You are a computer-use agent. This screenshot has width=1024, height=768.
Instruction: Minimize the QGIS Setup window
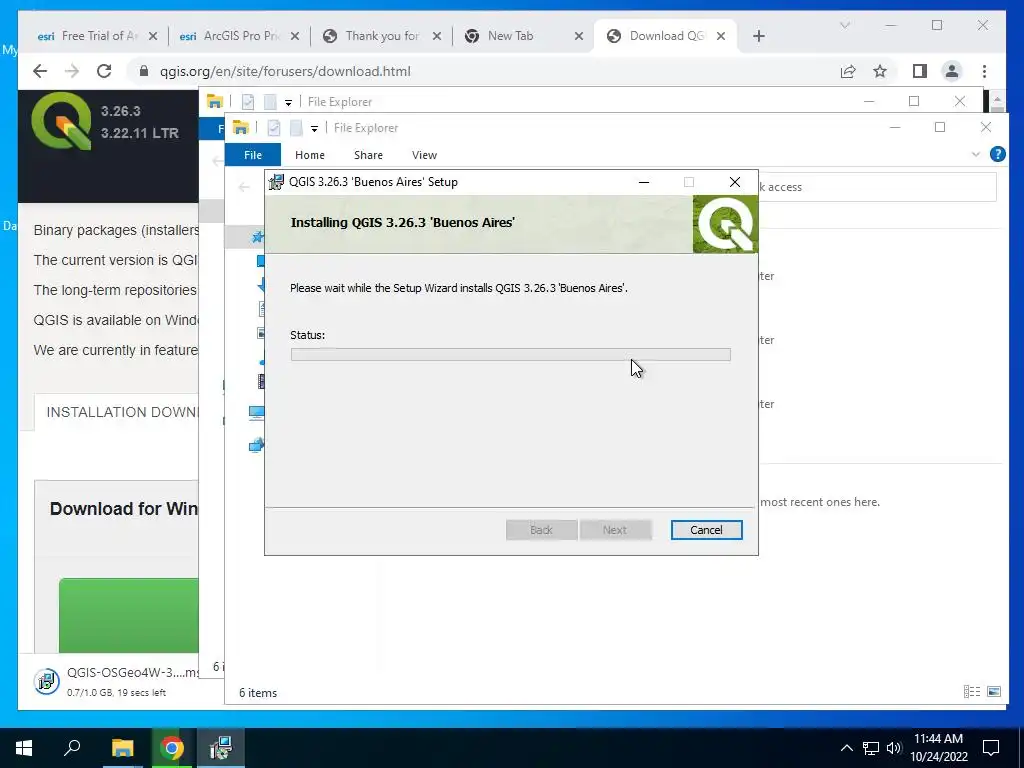(x=644, y=182)
